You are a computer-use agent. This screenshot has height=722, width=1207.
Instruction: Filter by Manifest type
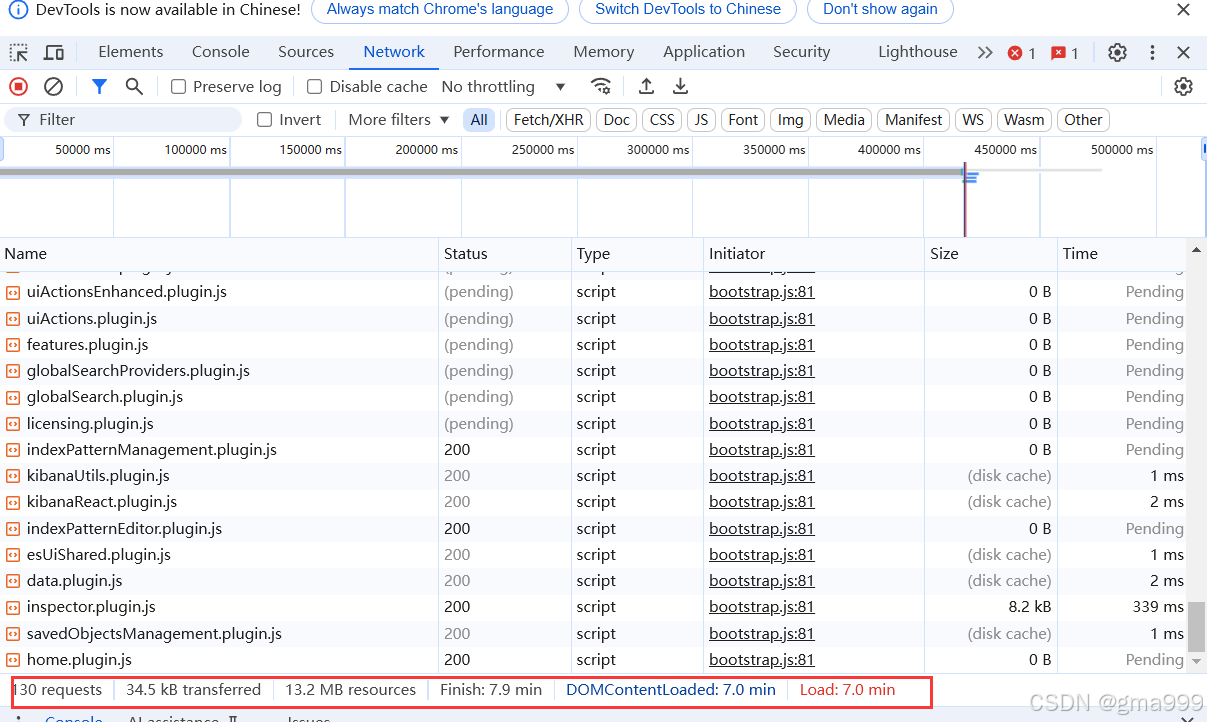pos(913,120)
